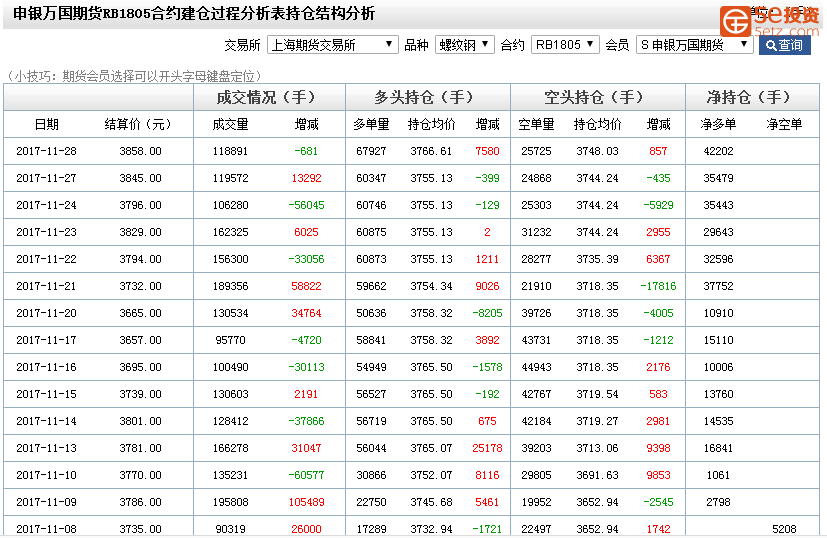Viewport: 827px width, 538px height.
Task: Click net long value 16841
Action: click(718, 448)
